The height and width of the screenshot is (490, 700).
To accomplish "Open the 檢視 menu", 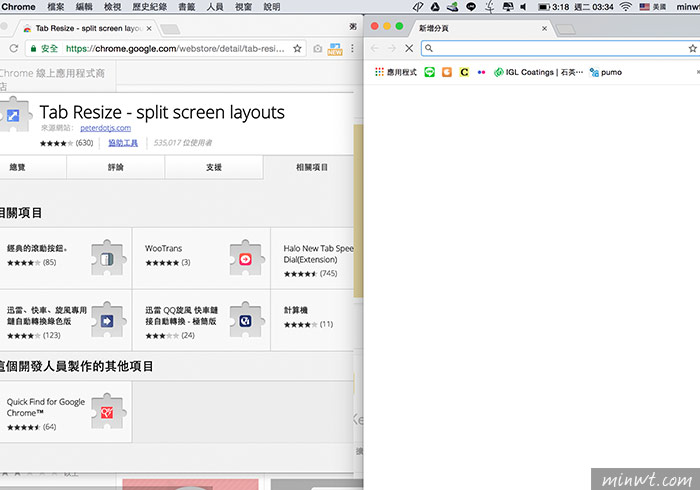I will (112, 7).
